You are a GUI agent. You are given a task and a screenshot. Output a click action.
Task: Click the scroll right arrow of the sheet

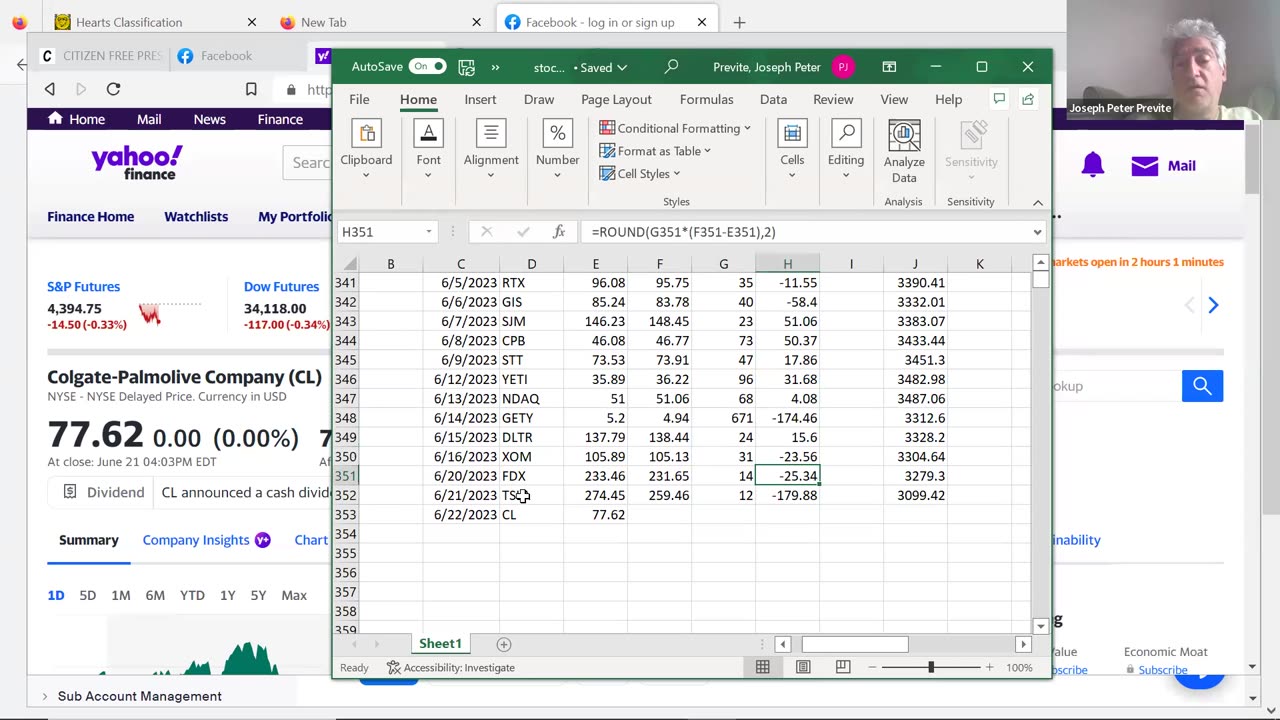click(x=1023, y=645)
